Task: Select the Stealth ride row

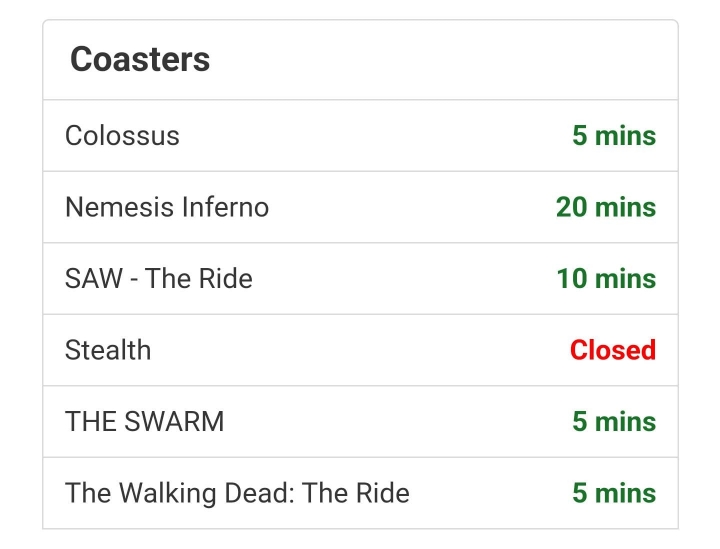Action: point(360,350)
